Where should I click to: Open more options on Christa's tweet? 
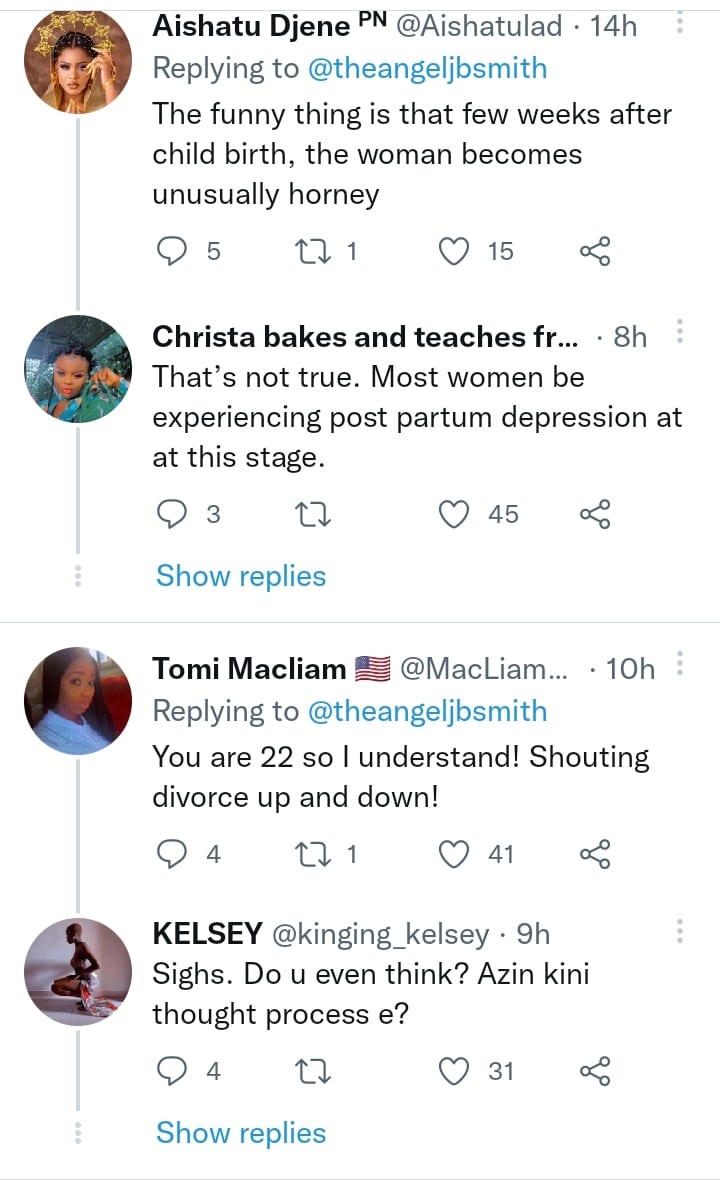tap(680, 331)
